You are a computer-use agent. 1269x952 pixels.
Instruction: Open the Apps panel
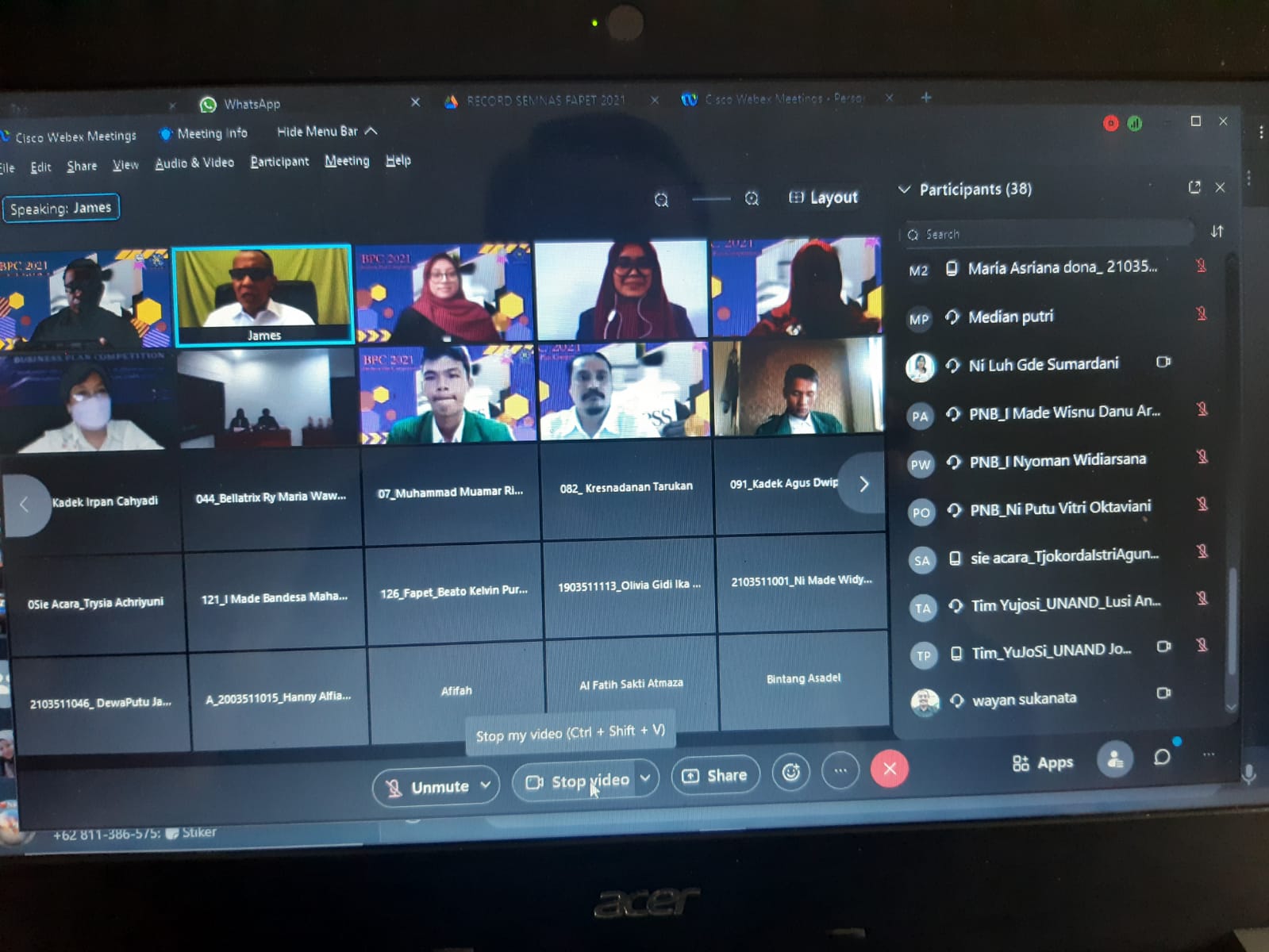tap(1043, 763)
